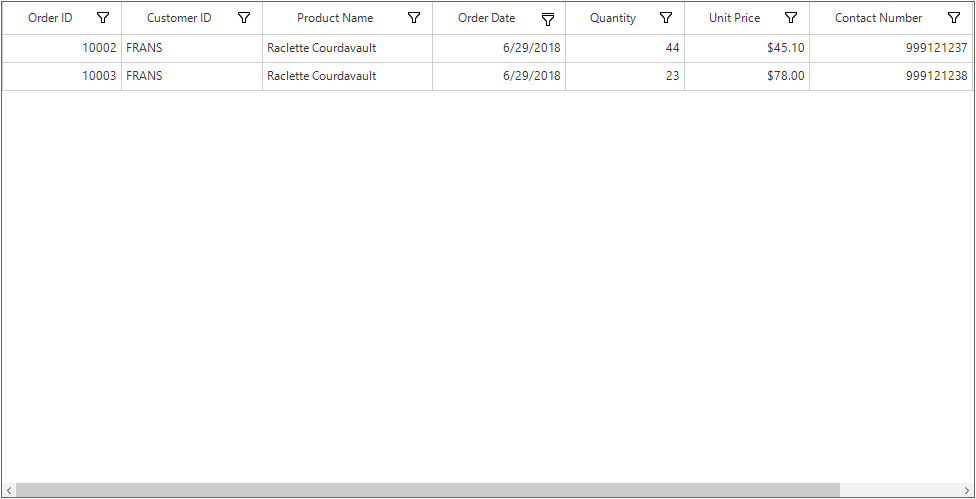This screenshot has width=976, height=499.
Task: Select 6/29/2018 date in order 10002 row
Action: click(499, 48)
